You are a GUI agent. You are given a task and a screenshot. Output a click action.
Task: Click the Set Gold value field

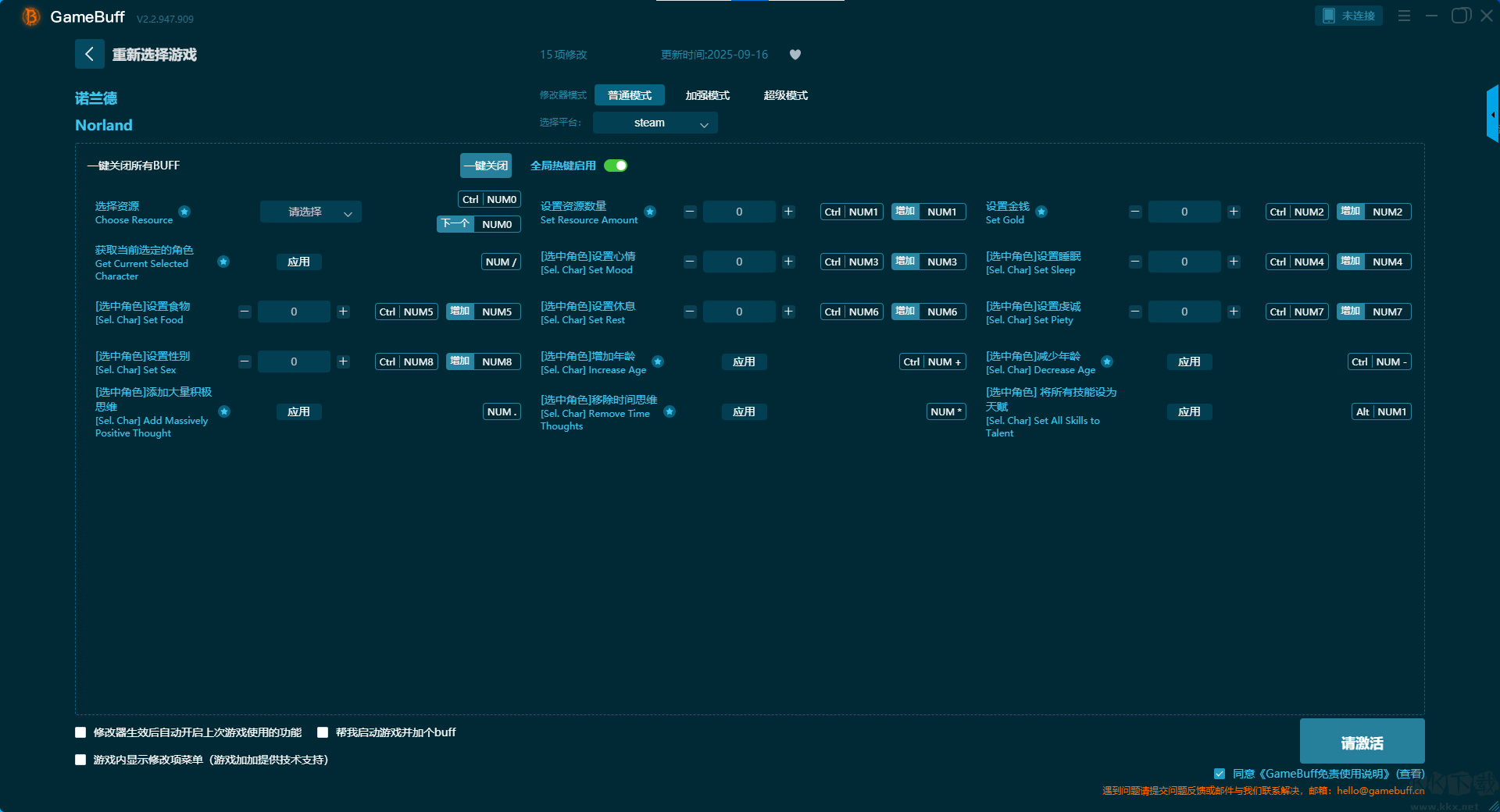click(1184, 212)
